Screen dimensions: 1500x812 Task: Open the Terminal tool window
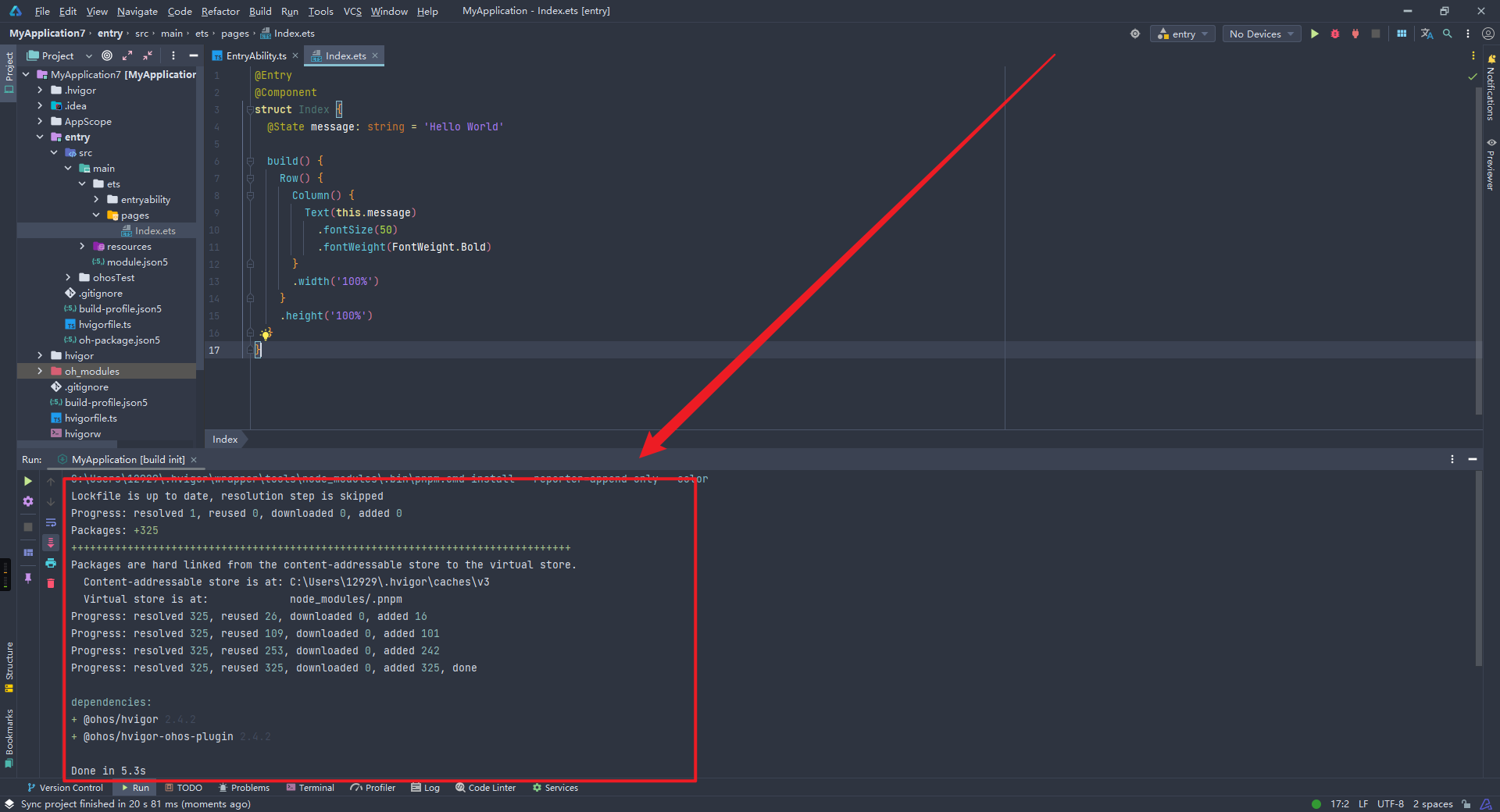[310, 788]
